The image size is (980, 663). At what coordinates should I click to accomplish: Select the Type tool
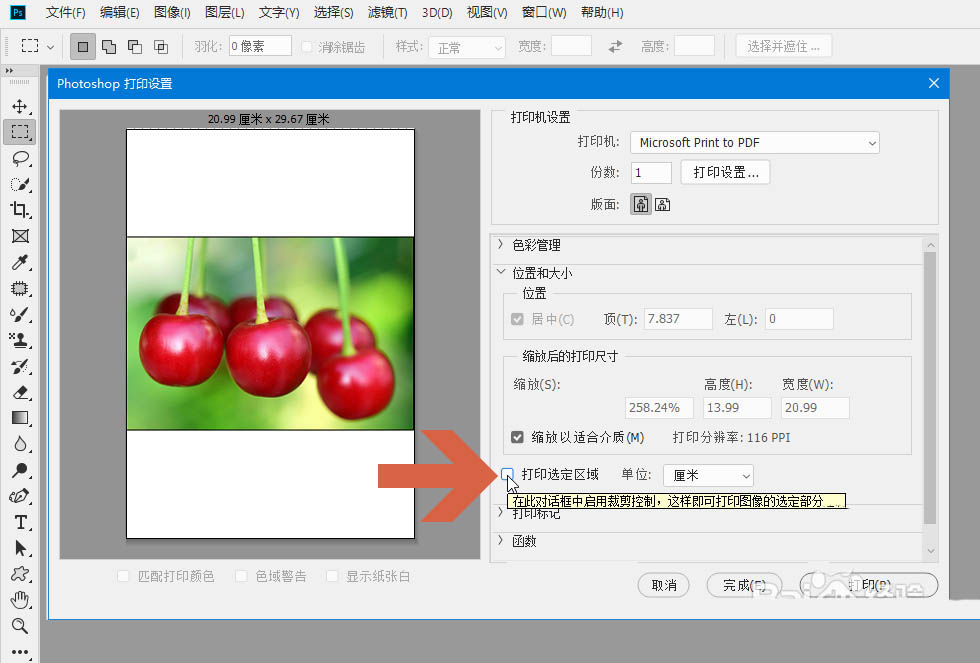coord(20,522)
